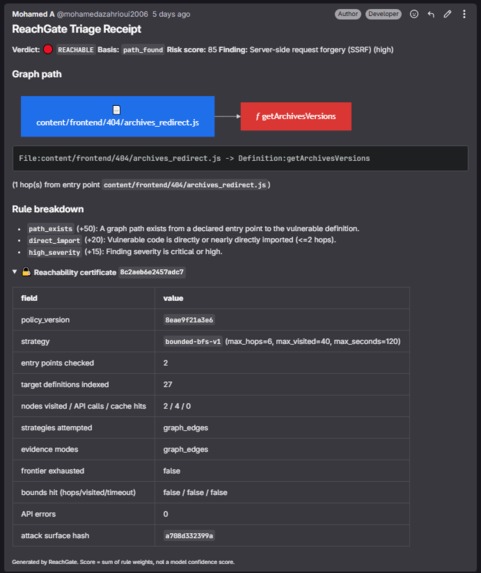Click the direct_import rule code
This screenshot has height=573, width=481.
[x=54, y=240]
